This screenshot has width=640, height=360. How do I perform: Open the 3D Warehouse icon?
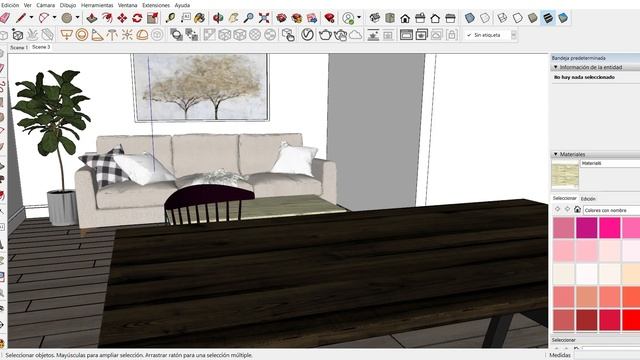(282, 18)
